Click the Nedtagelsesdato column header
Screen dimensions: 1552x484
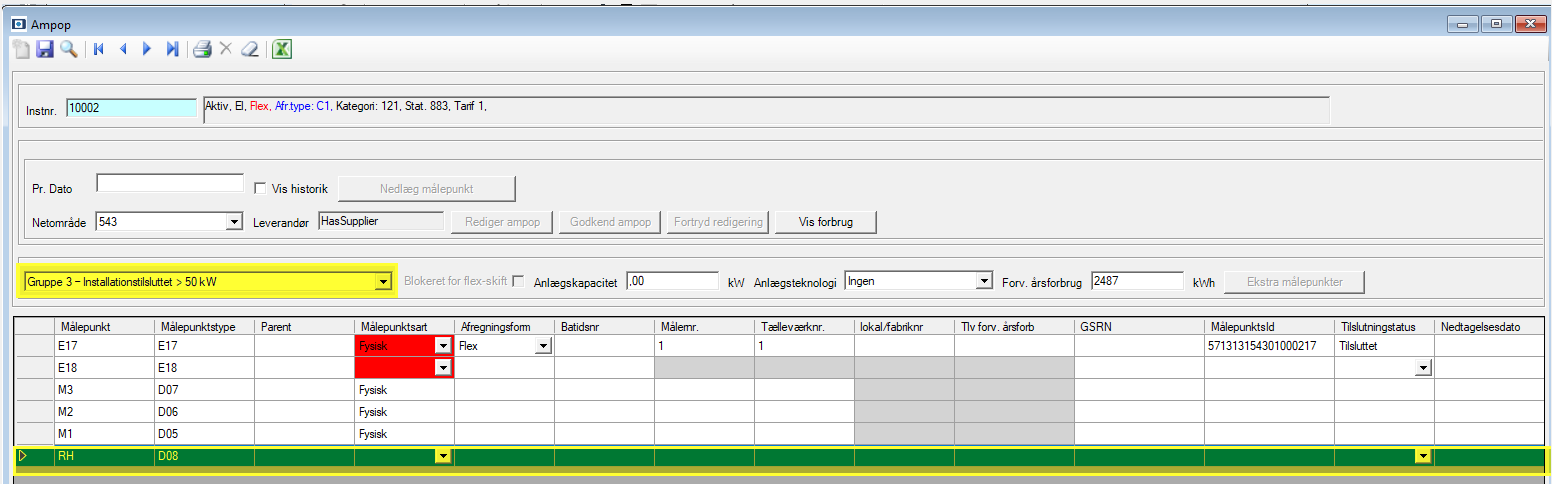click(x=1490, y=326)
